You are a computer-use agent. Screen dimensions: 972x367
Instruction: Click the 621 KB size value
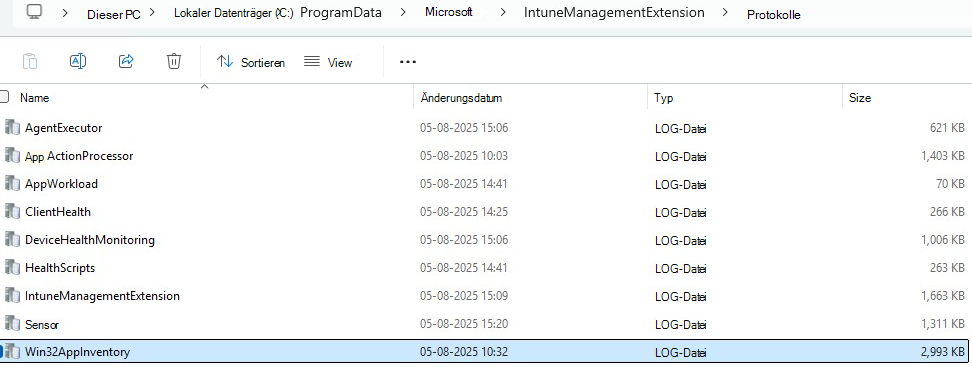[948, 128]
